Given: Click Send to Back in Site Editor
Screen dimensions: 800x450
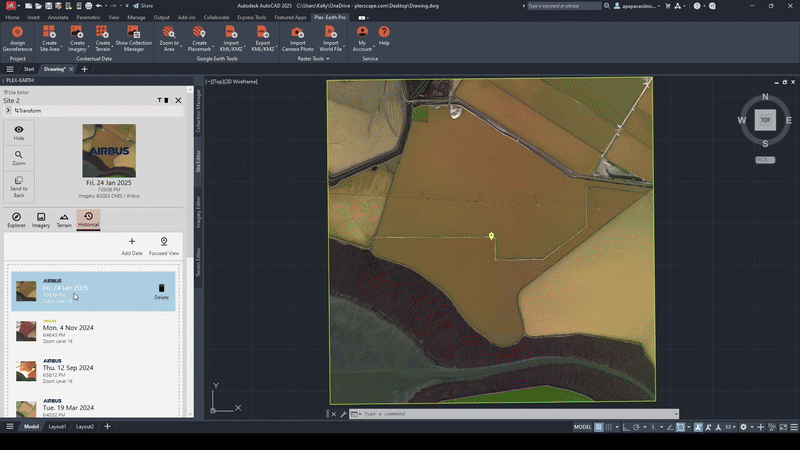Looking at the screenshot, I should pyautogui.click(x=18, y=186).
